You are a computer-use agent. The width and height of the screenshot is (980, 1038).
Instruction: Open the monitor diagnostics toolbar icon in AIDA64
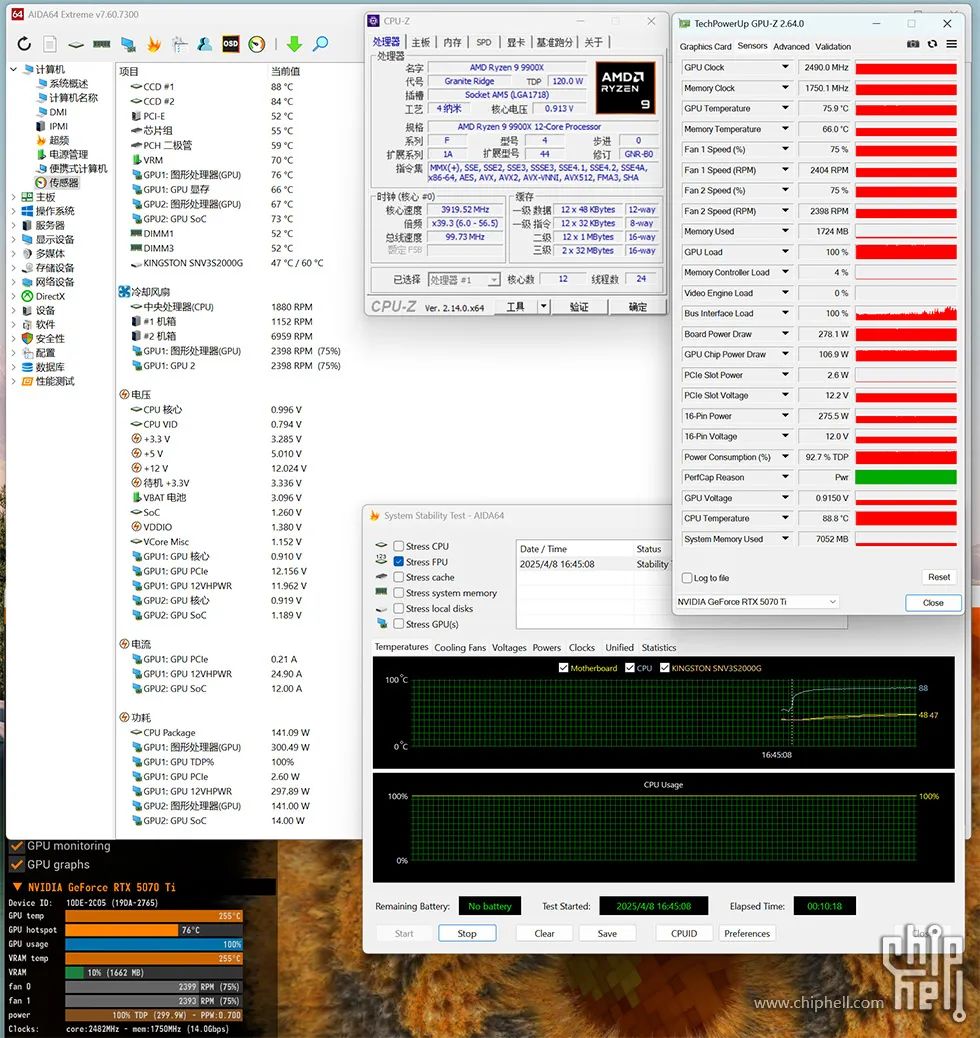tap(128, 44)
